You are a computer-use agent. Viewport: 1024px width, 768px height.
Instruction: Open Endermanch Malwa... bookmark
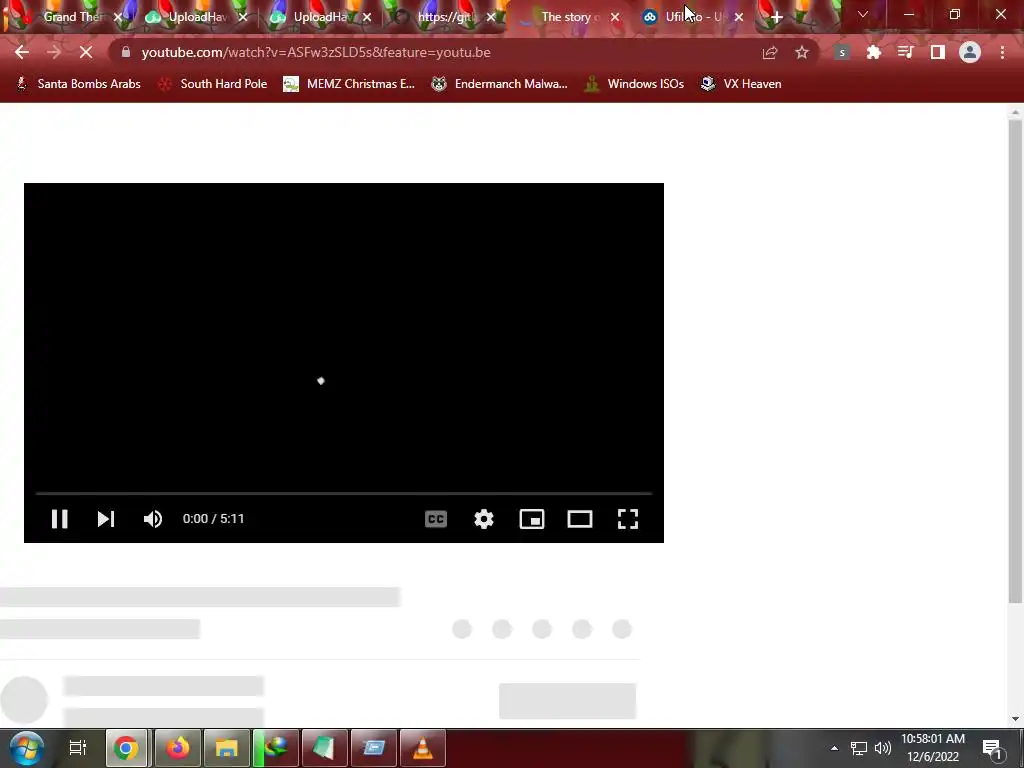click(x=499, y=84)
